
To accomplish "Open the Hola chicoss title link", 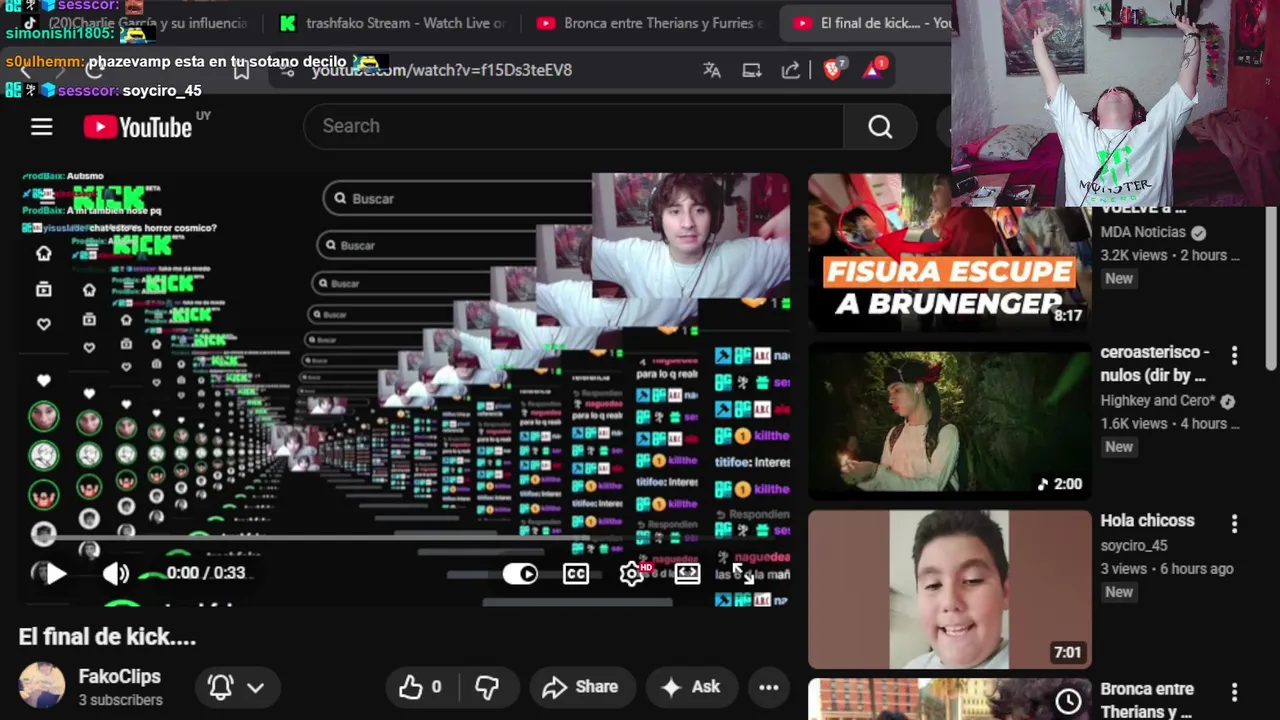I will 1147,521.
